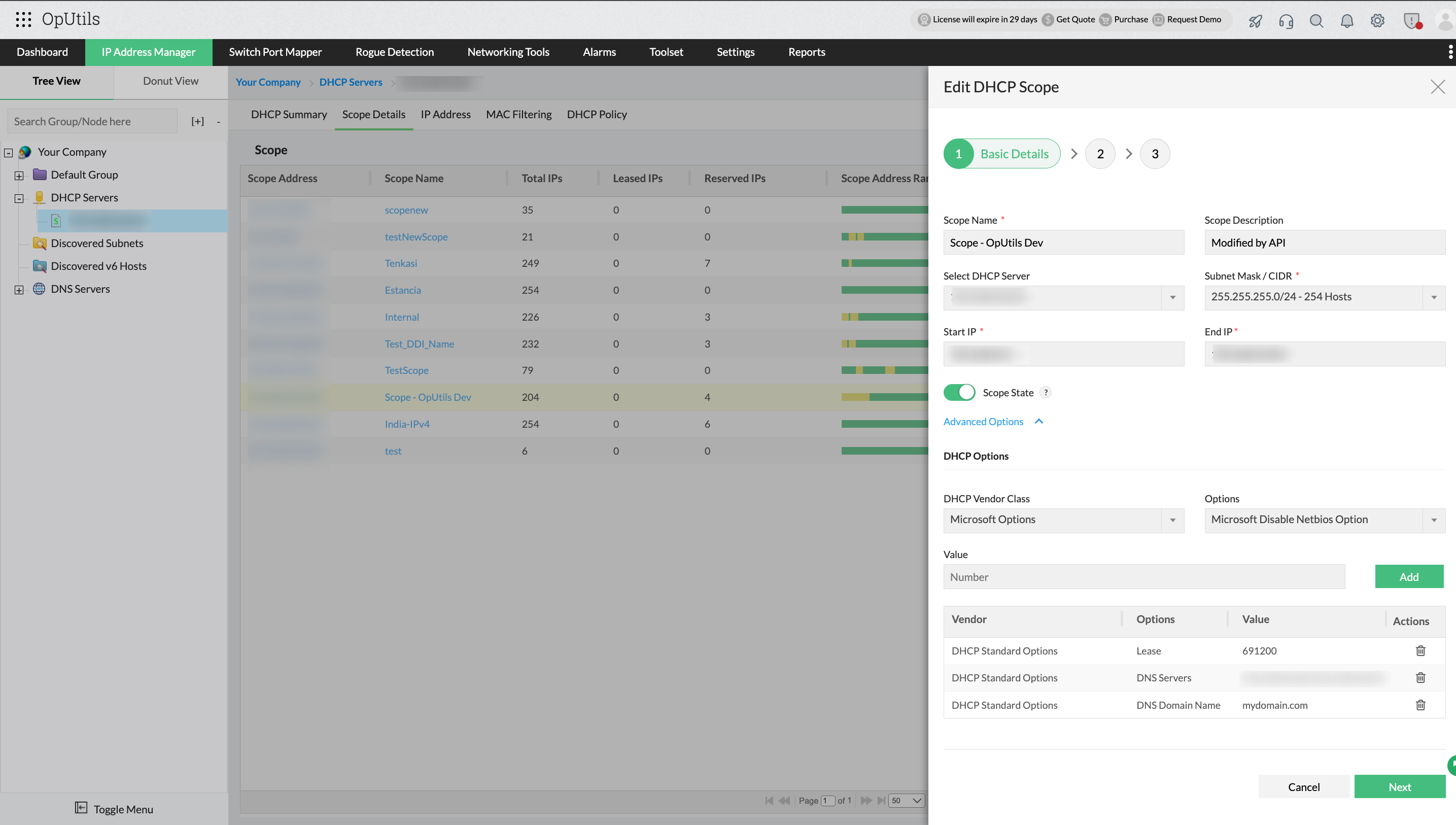Switch to the DHCP Summary tab
The height and width of the screenshot is (825, 1456).
click(x=289, y=115)
